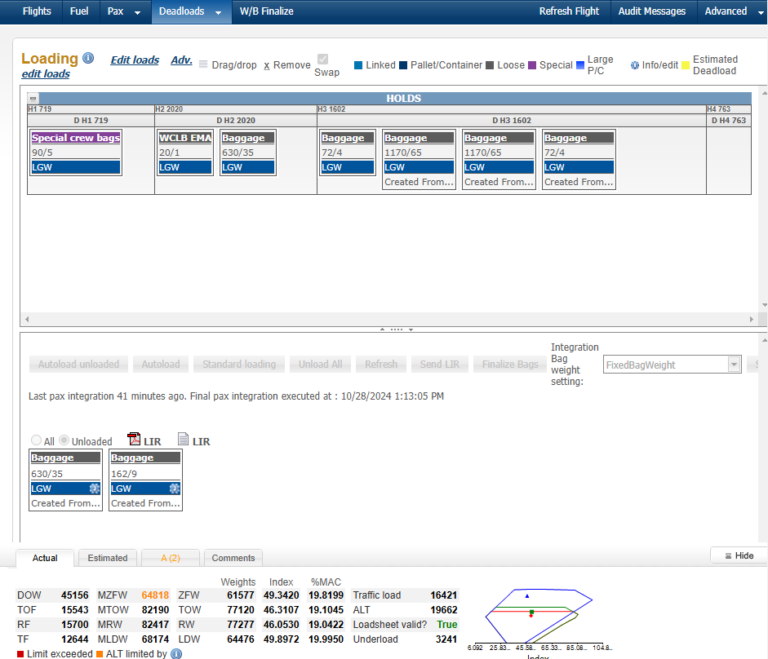Select the Baggage 630/35 load in H2

[248, 152]
